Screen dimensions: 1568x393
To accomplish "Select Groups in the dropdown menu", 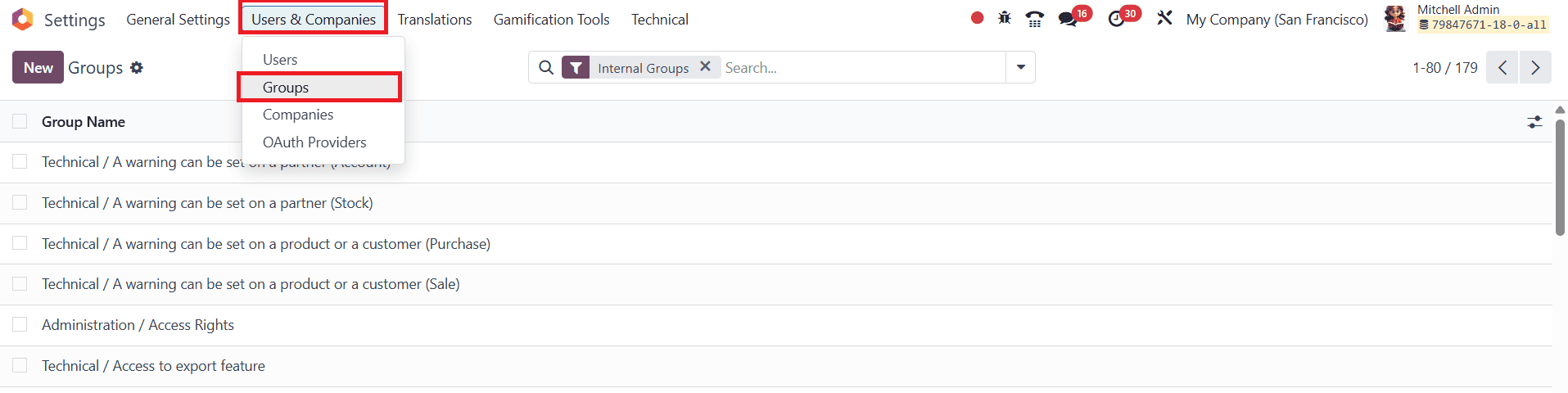I will tap(323, 88).
